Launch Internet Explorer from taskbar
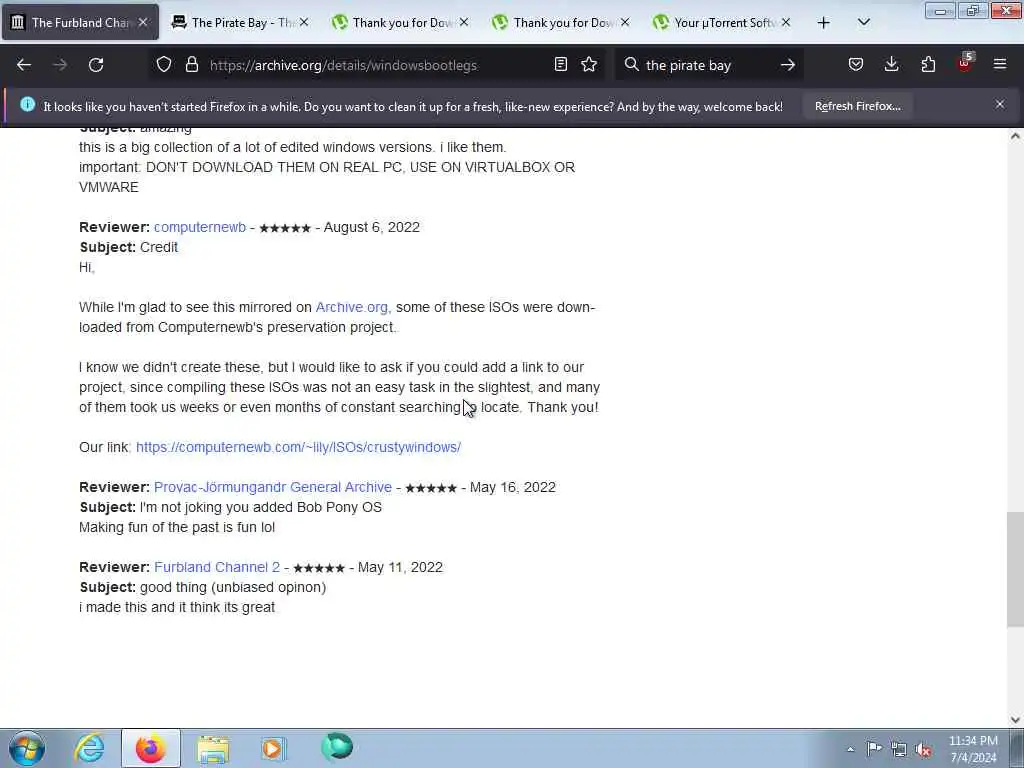Image resolution: width=1024 pixels, height=768 pixels. click(89, 748)
